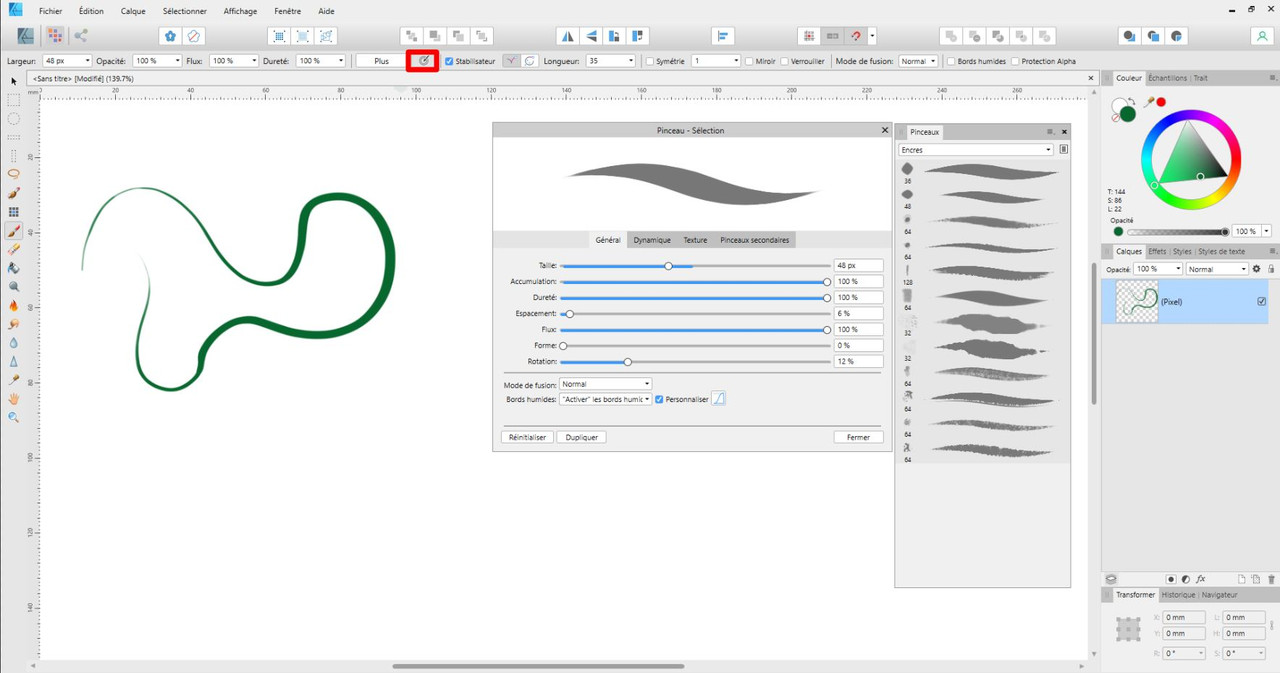This screenshot has width=1280, height=673.
Task: Click the Plus button in context toolbar
Action: pos(382,61)
